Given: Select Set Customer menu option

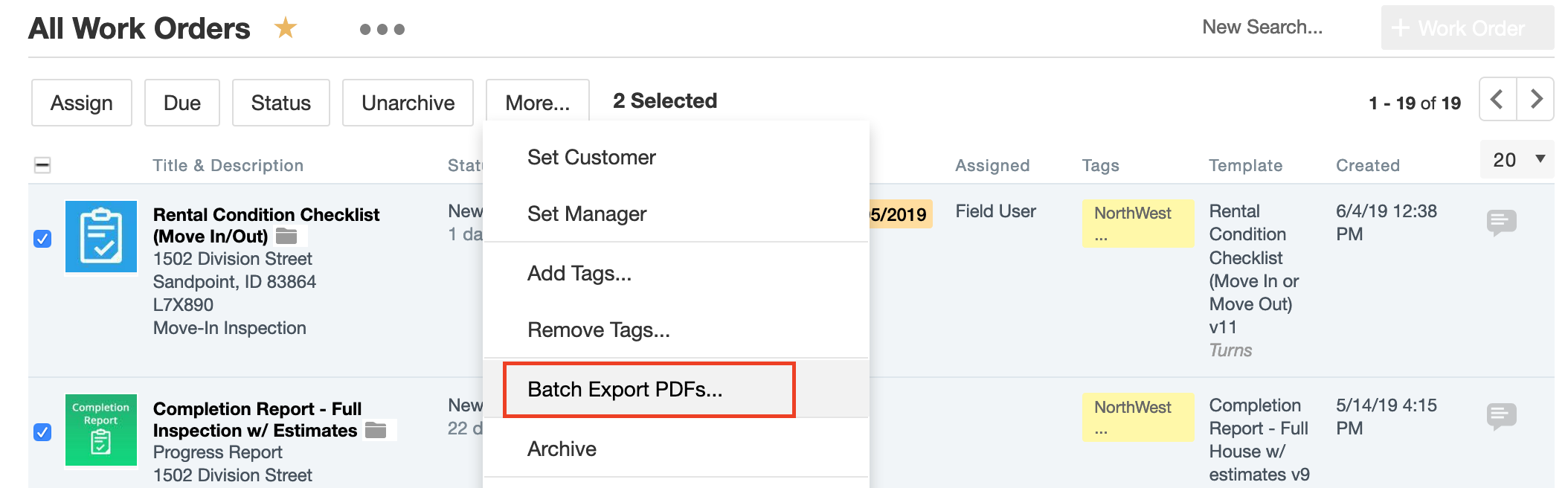Looking at the screenshot, I should point(591,158).
